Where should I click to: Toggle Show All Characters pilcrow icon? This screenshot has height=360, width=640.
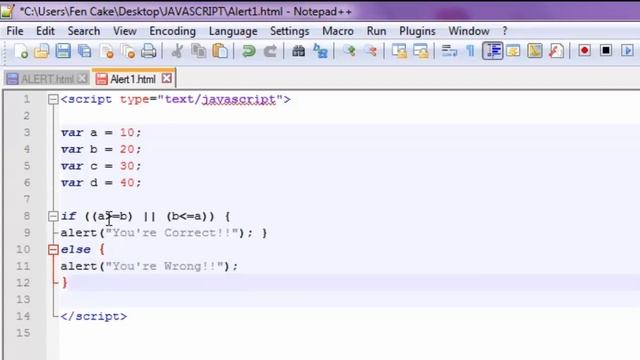pyautogui.click(x=470, y=51)
